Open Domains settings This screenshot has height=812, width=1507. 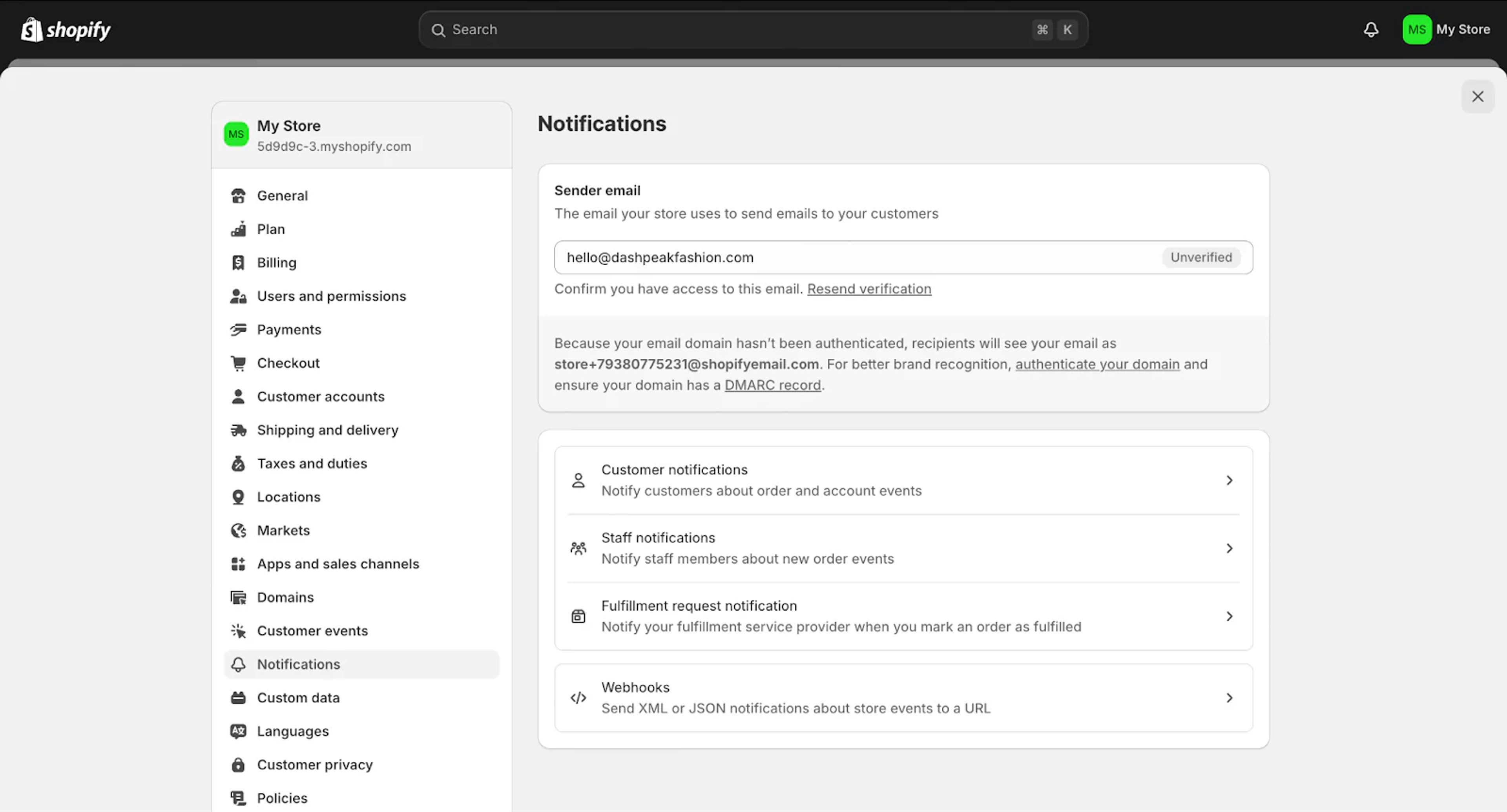point(361,597)
